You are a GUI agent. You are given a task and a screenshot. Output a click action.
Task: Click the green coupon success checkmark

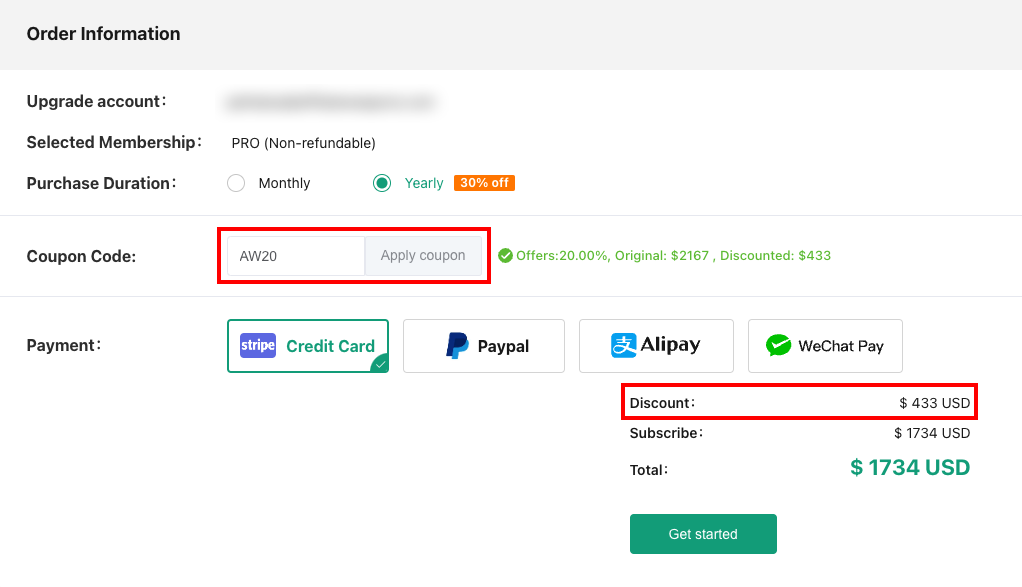(505, 256)
